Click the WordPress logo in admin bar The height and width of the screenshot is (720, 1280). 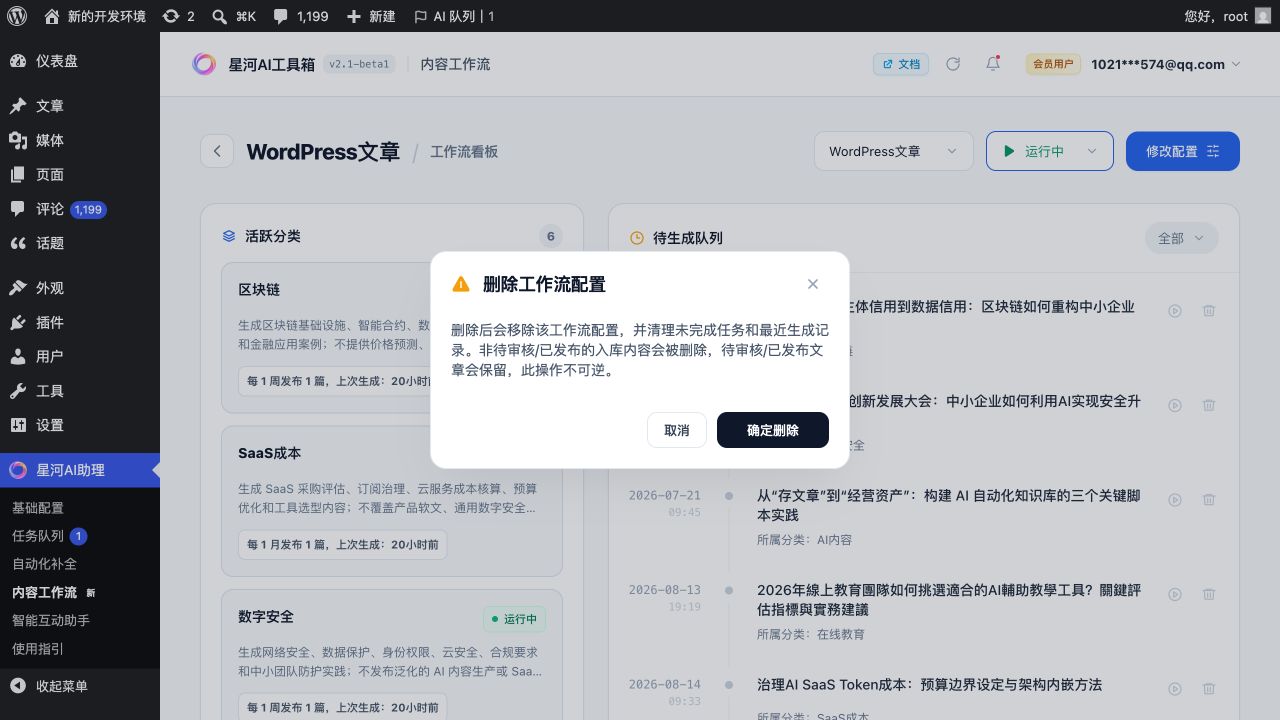[17, 16]
